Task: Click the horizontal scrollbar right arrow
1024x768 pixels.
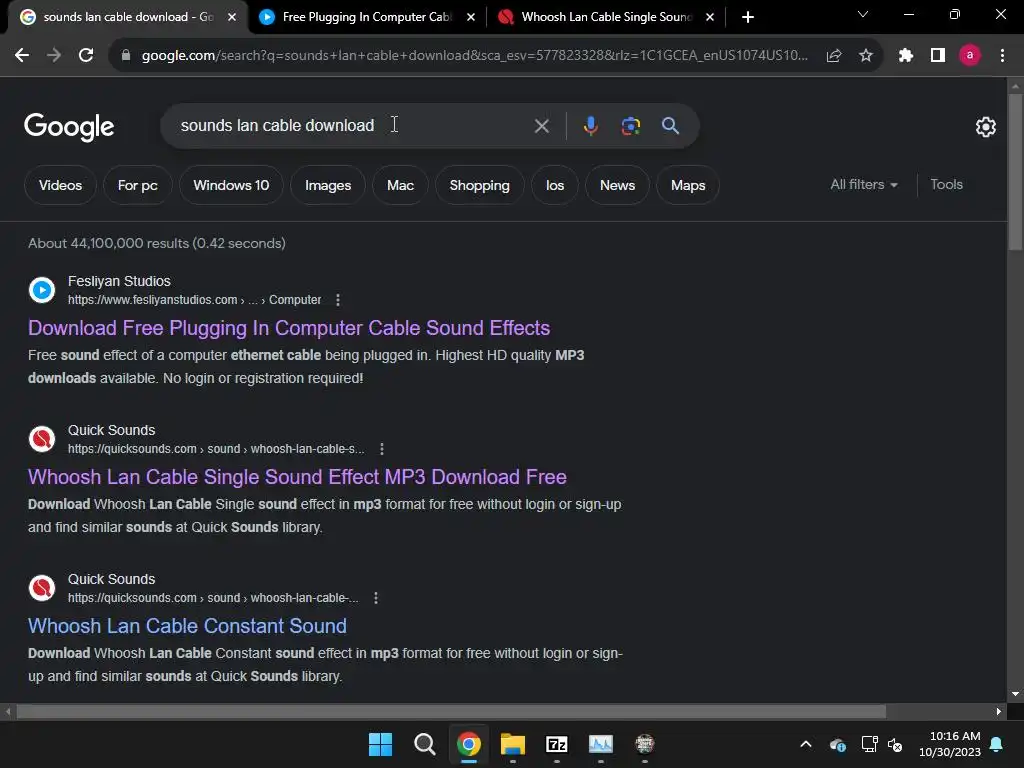Action: (998, 711)
